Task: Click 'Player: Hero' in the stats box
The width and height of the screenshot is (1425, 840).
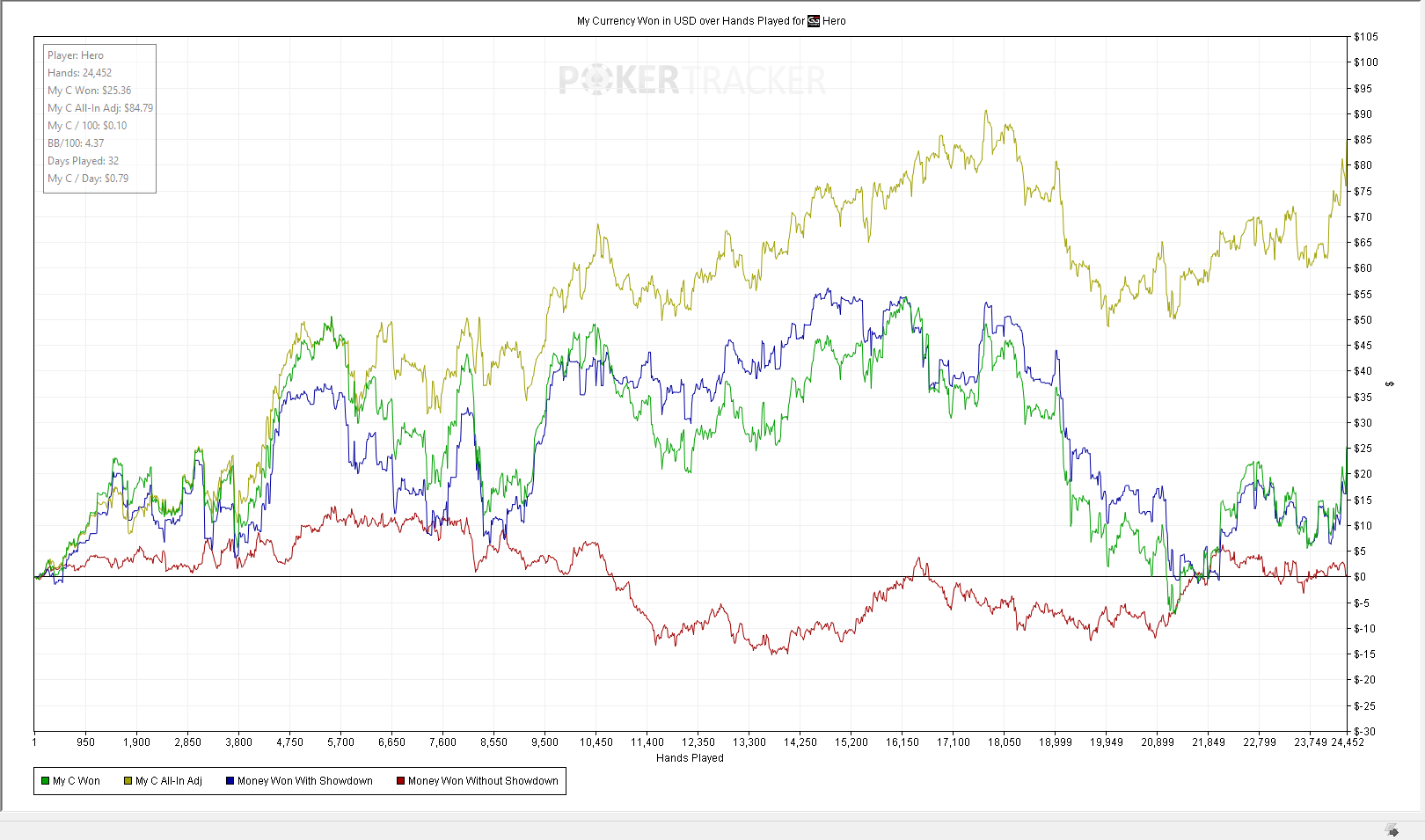Action: 76,55
